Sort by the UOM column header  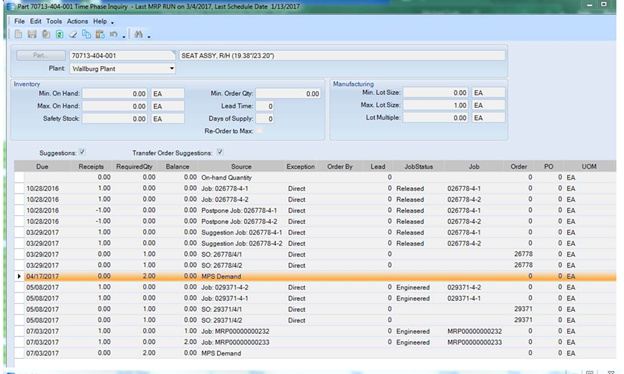pos(589,166)
